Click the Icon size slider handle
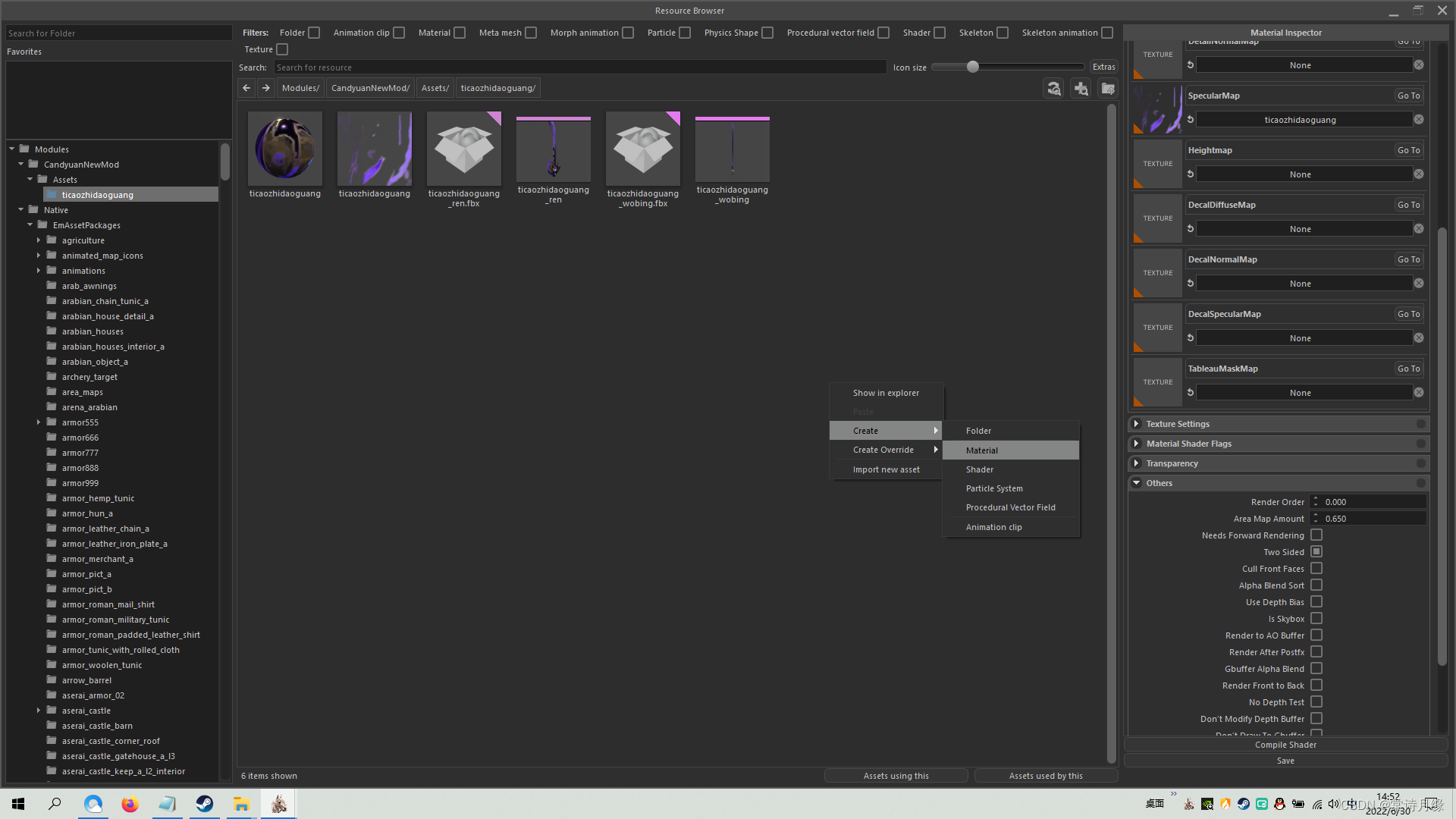The width and height of the screenshot is (1456, 819). click(x=972, y=67)
